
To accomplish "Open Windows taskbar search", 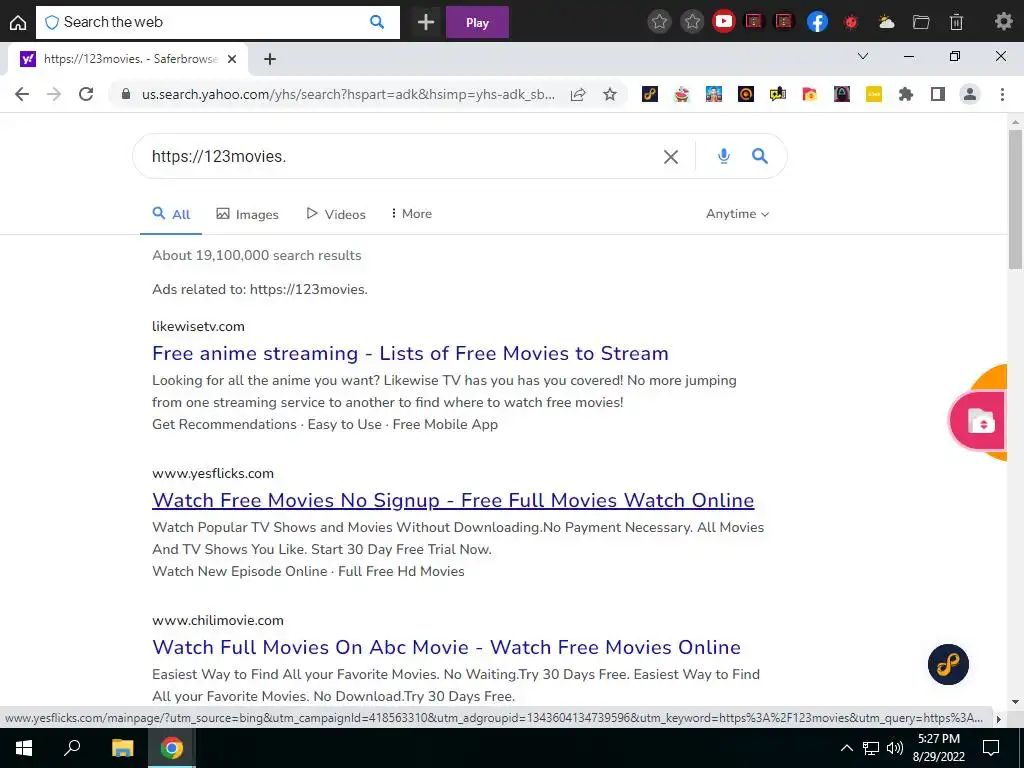I will pyautogui.click(x=72, y=748).
